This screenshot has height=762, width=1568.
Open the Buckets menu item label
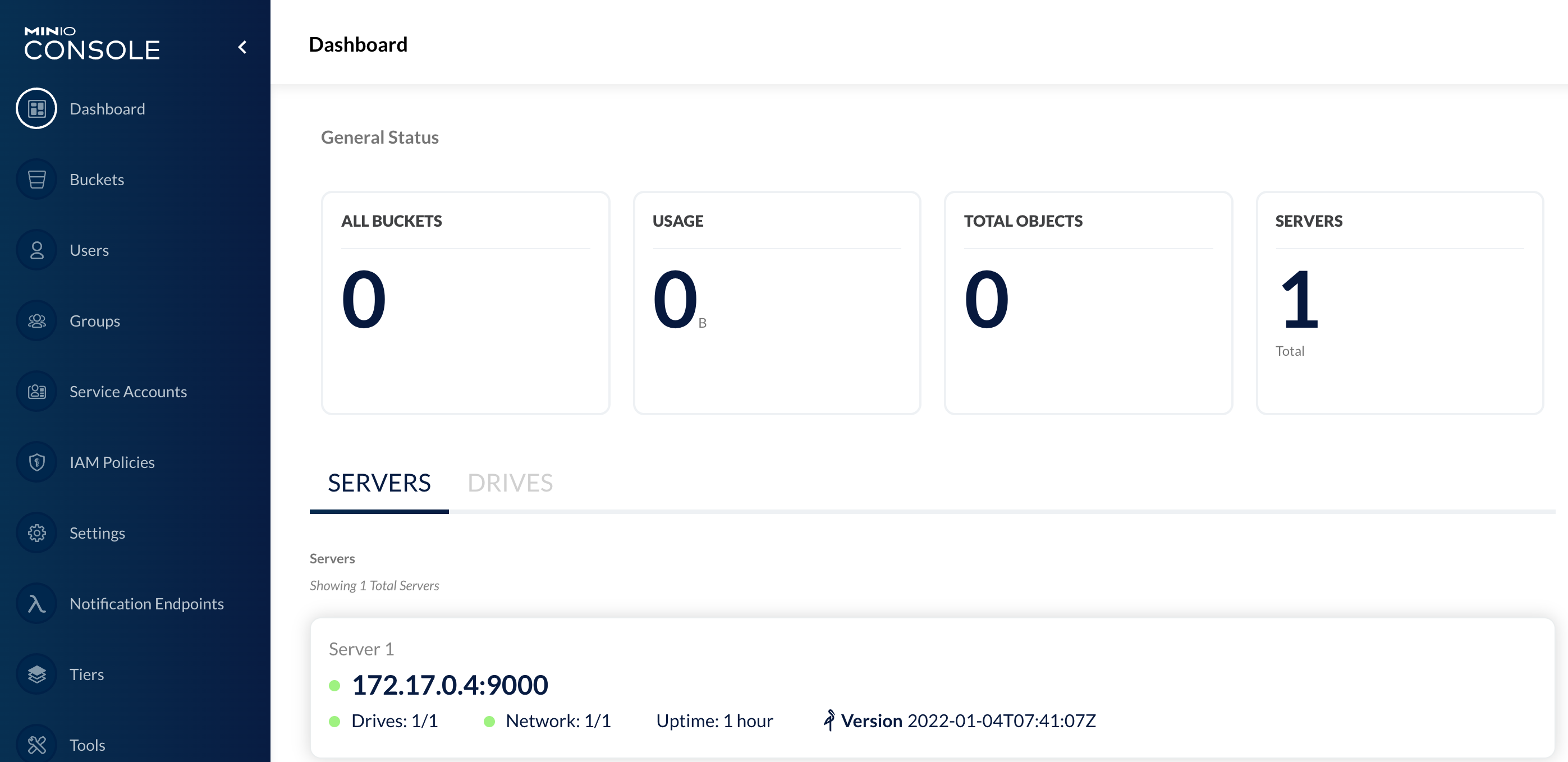tap(97, 180)
